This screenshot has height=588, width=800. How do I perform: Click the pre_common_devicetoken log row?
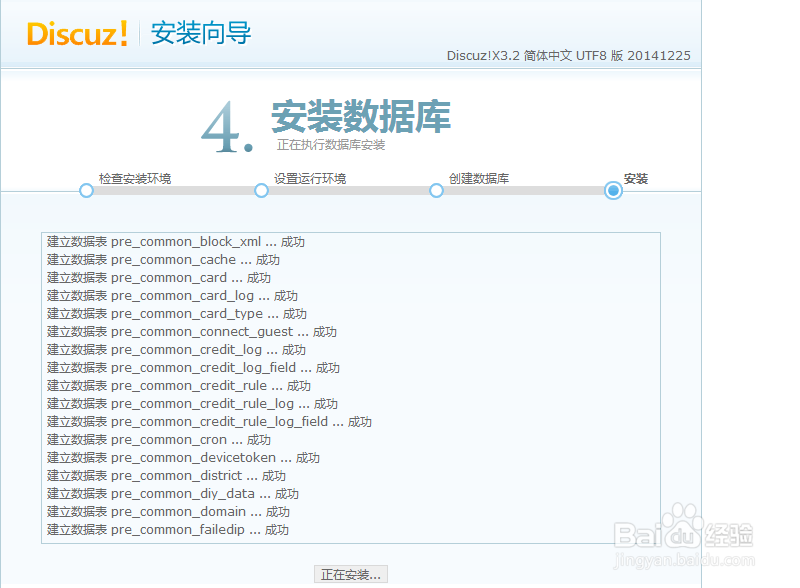click(x=183, y=458)
